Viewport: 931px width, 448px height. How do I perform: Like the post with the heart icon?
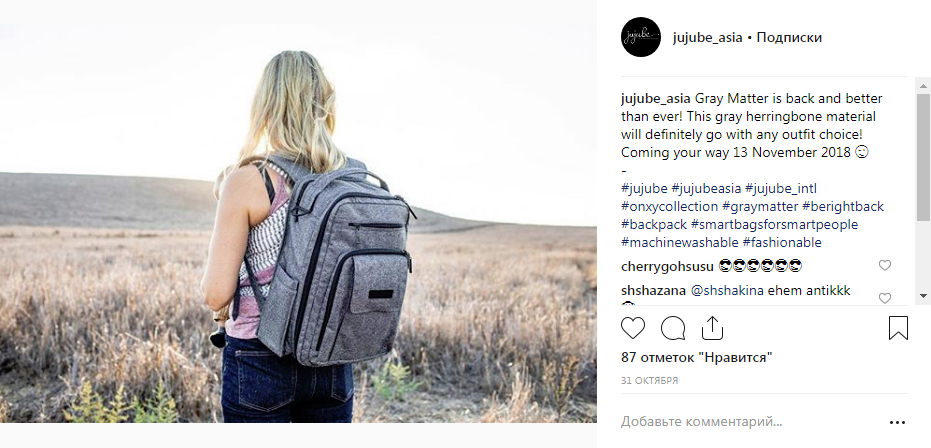pos(633,328)
